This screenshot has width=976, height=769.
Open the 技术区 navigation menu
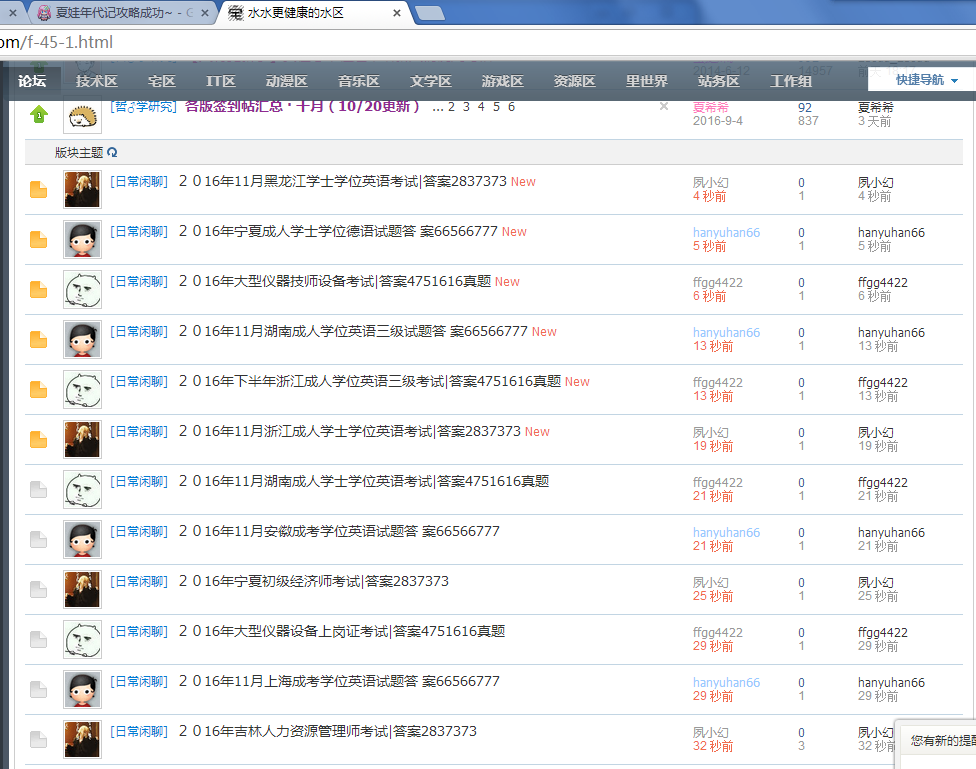tap(97, 81)
